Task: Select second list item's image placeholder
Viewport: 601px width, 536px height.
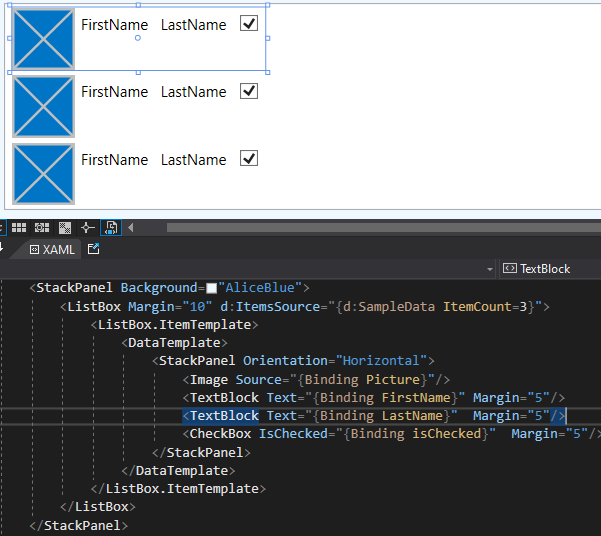Action: pyautogui.click(x=43, y=106)
